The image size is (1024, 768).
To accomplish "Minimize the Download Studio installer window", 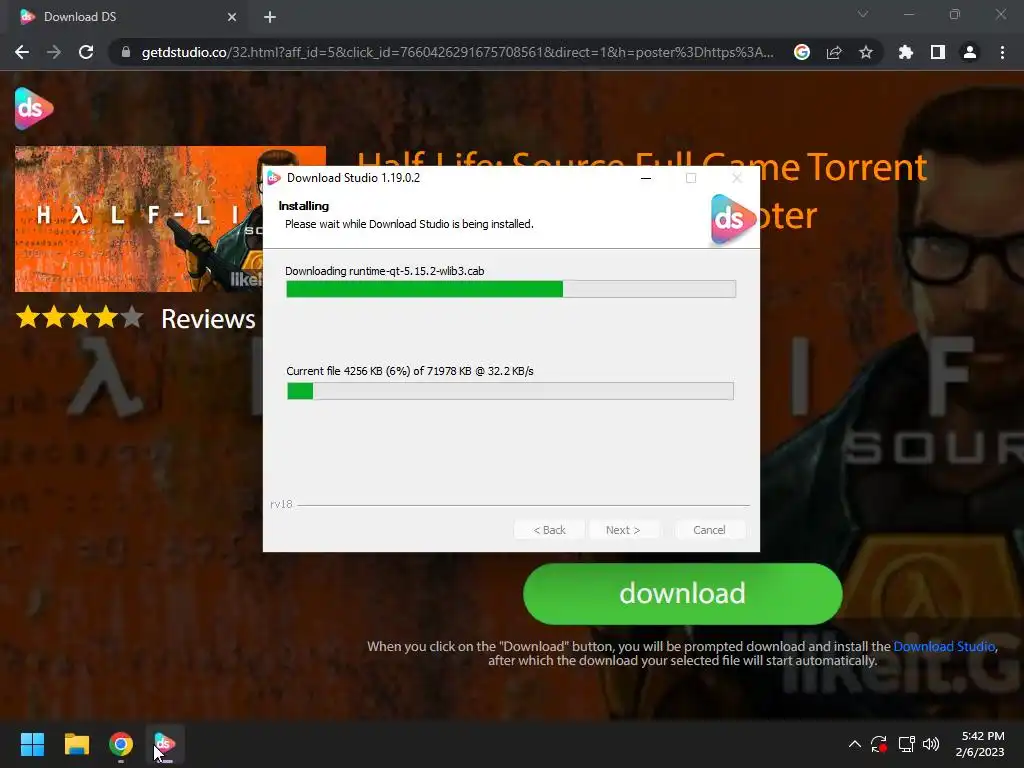I will 646,178.
